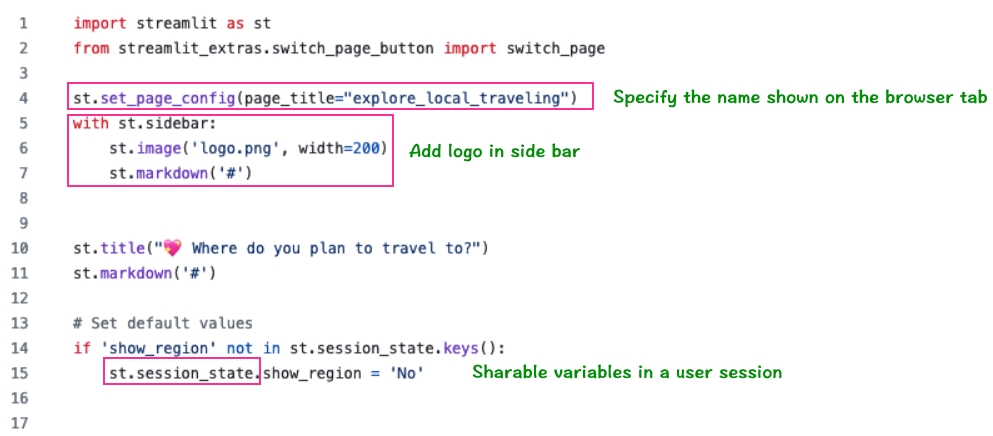Place cursor on the 'logo.png' string

tap(204, 148)
